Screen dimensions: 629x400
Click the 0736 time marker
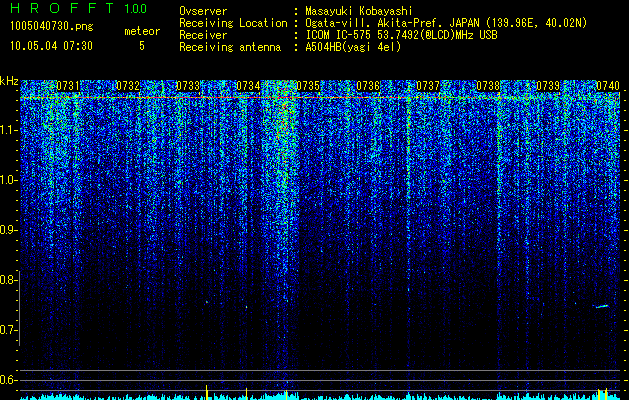[x=368, y=86]
